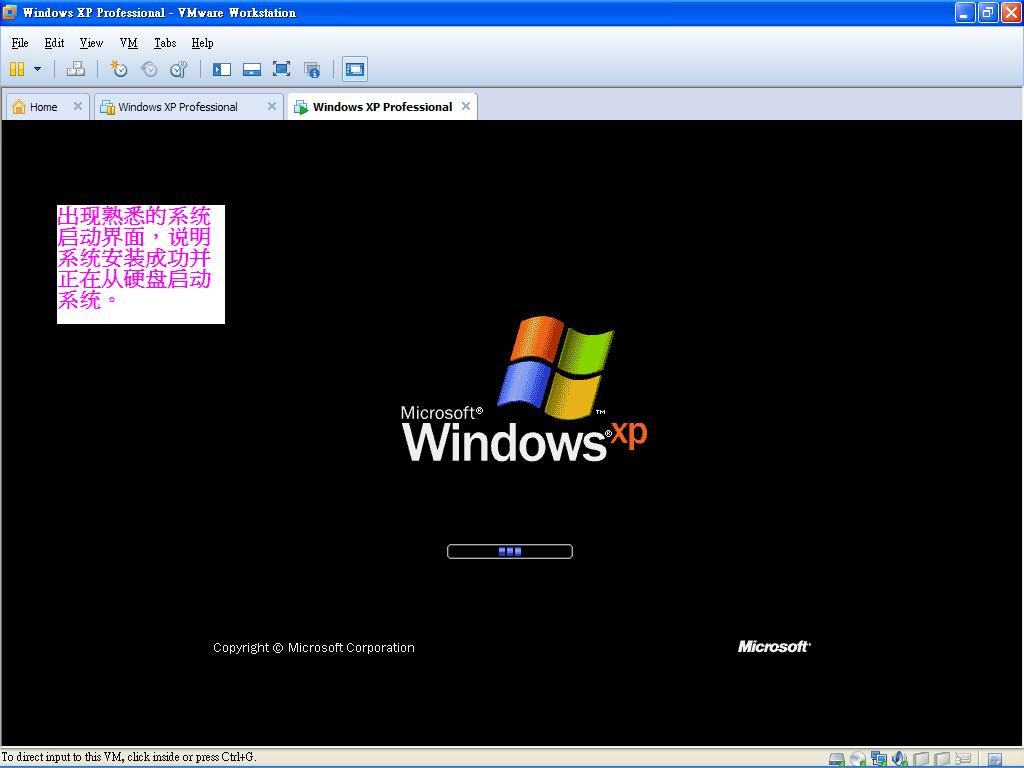Click the second greyed-out device status icon
The image size is (1024, 768).
(942, 759)
